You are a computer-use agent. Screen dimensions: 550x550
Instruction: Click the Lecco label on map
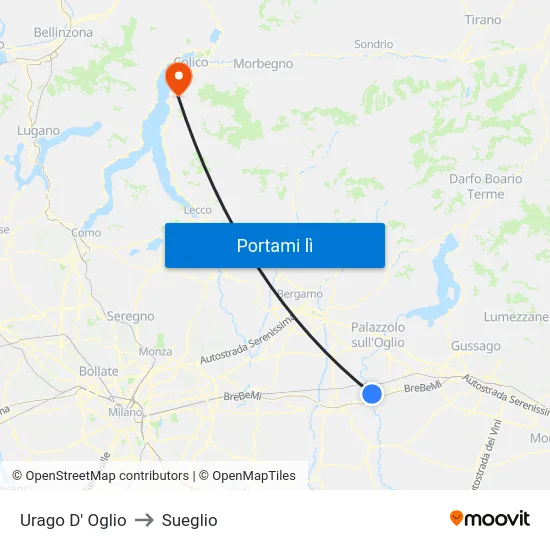coord(198,210)
